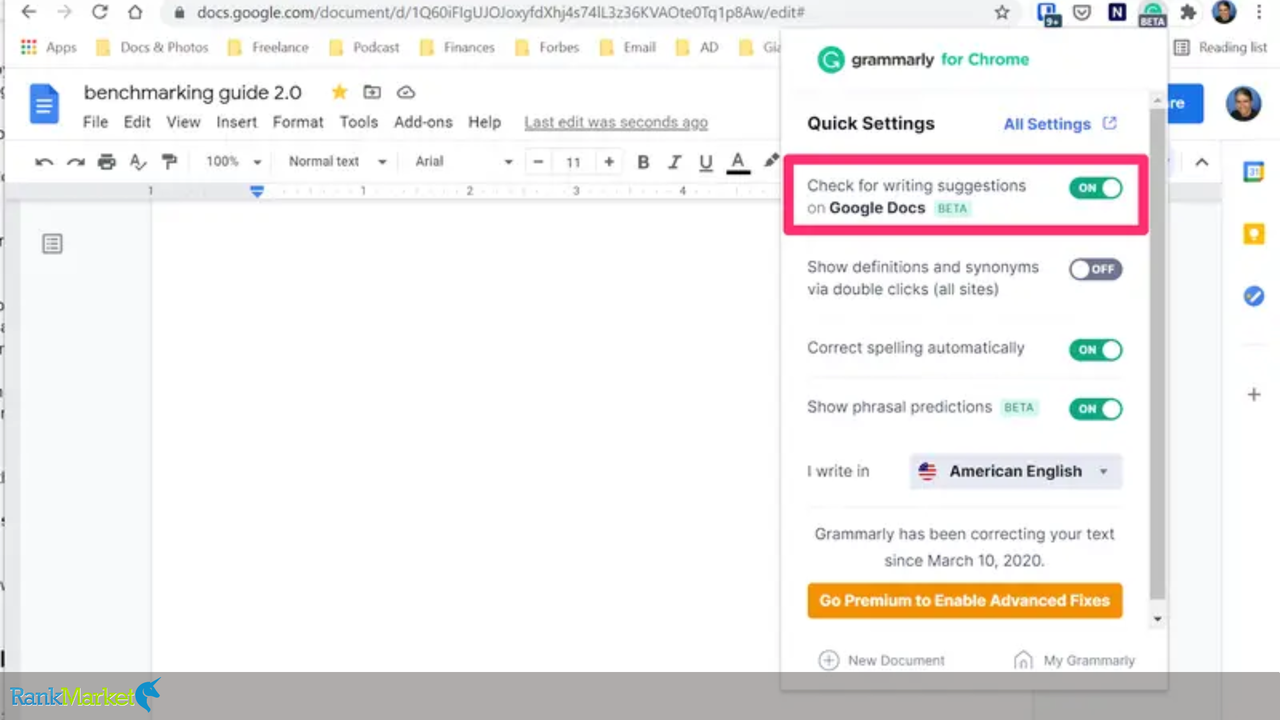The height and width of the screenshot is (720, 1280).
Task: Open the Chrome three-dot menu
Action: tap(1259, 12)
